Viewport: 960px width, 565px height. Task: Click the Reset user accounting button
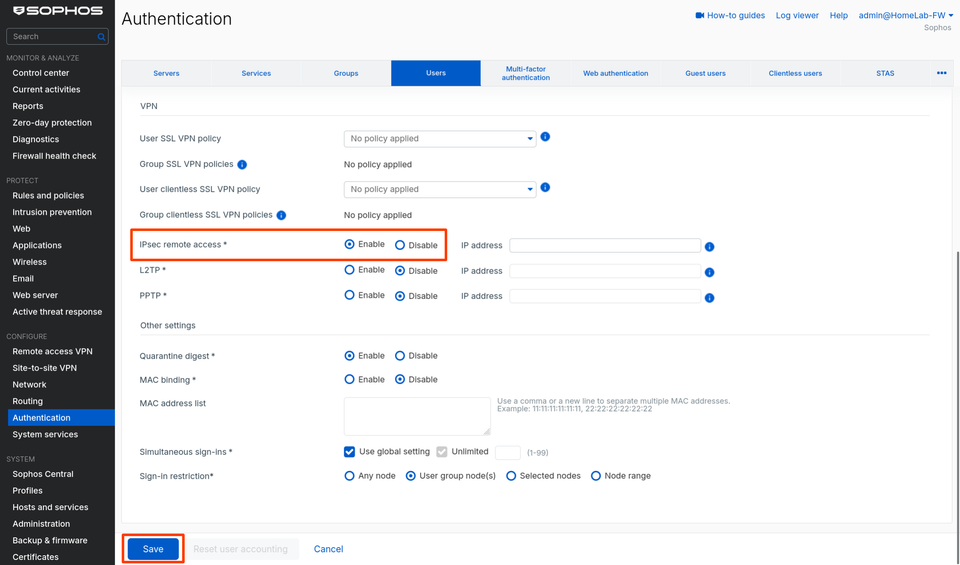(241, 549)
